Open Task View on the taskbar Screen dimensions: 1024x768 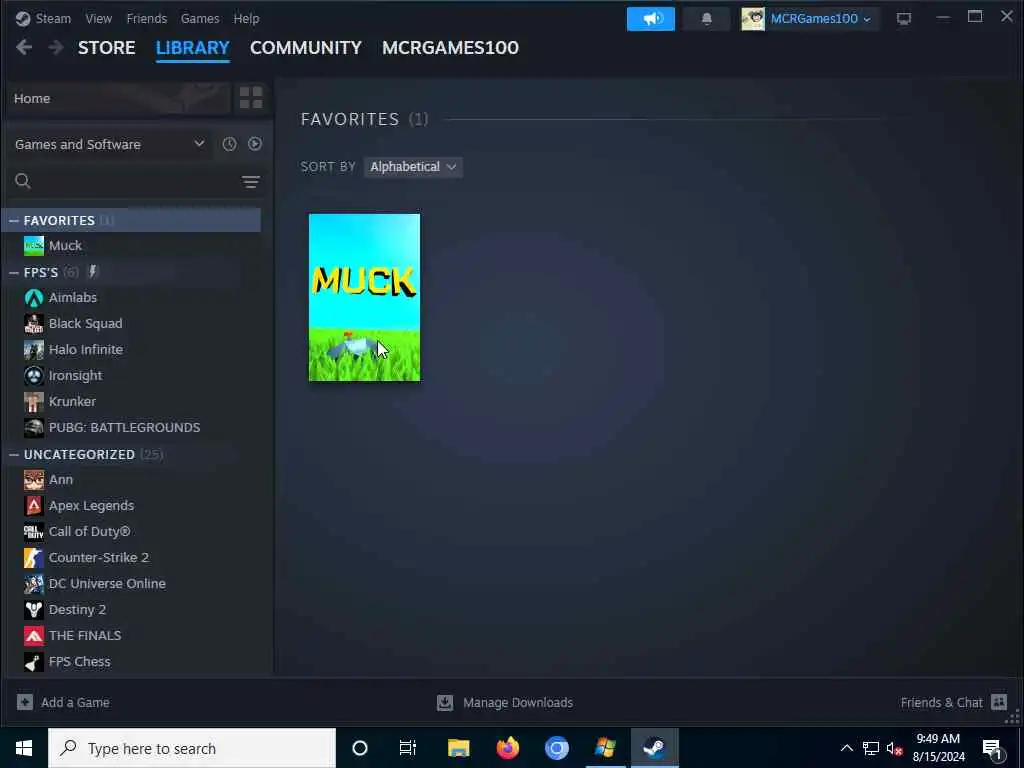point(408,748)
